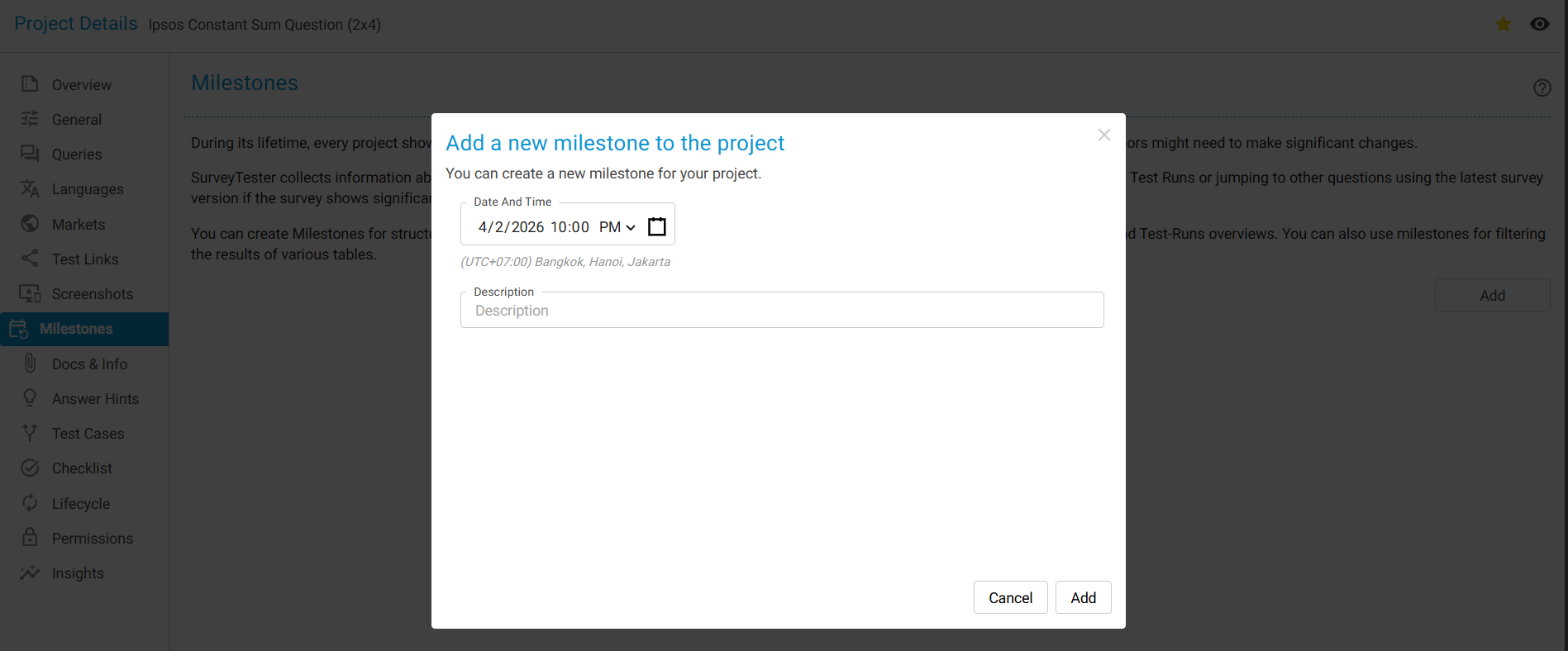
Task: Go to General settings in sidebar
Action: [x=77, y=120]
